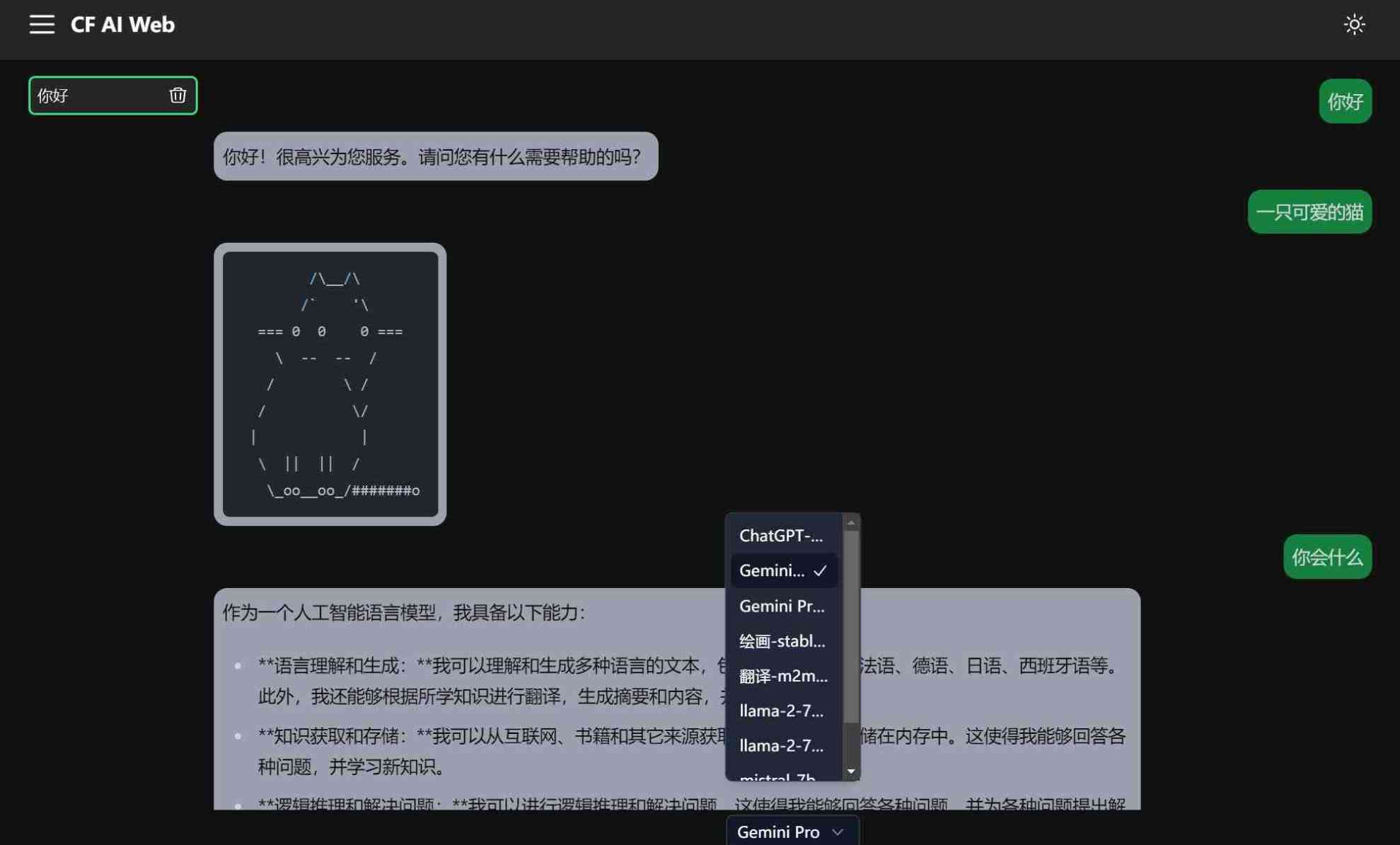This screenshot has height=845, width=1400.
Task: Collapse the Gemini Pro model dropdown
Action: pyautogui.click(x=792, y=832)
